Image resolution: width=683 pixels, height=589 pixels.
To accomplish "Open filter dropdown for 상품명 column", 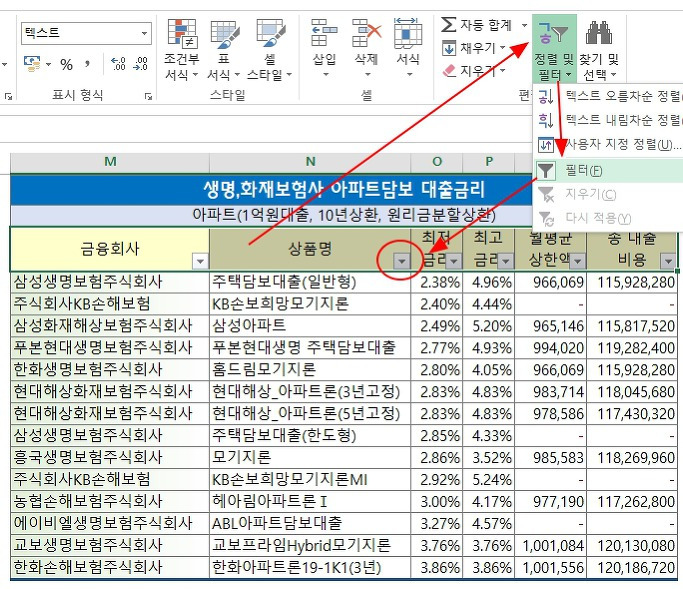I will point(401,261).
